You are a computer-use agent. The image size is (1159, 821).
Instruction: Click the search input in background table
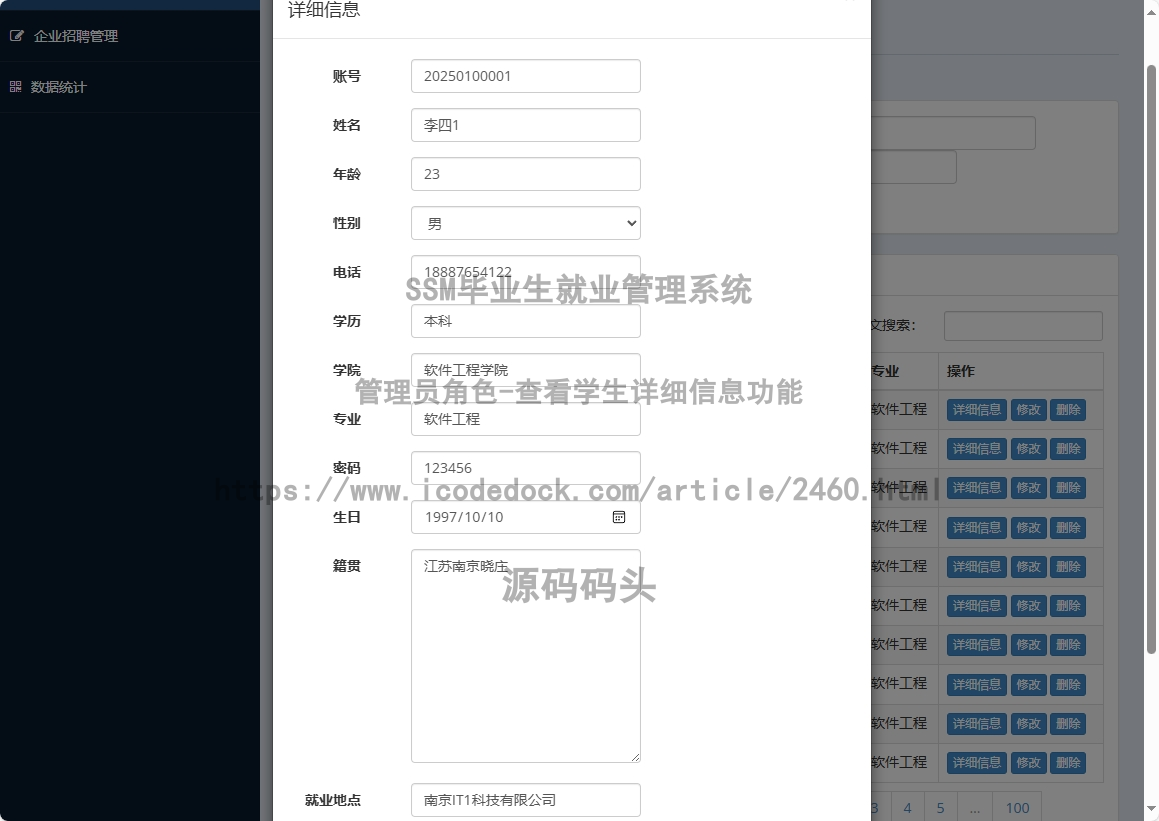pyautogui.click(x=1023, y=326)
